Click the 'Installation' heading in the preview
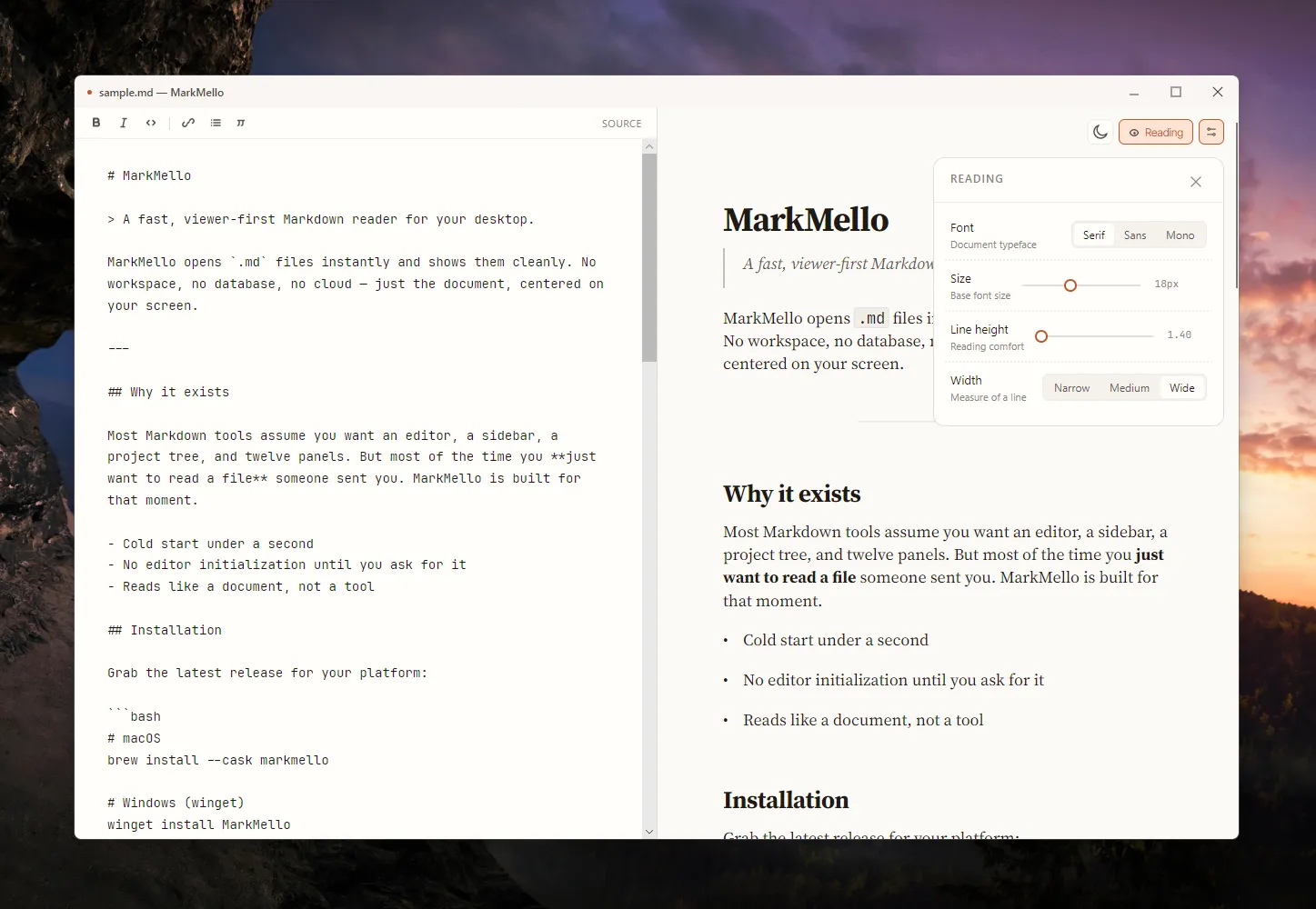The width and height of the screenshot is (1316, 909). coord(786,800)
